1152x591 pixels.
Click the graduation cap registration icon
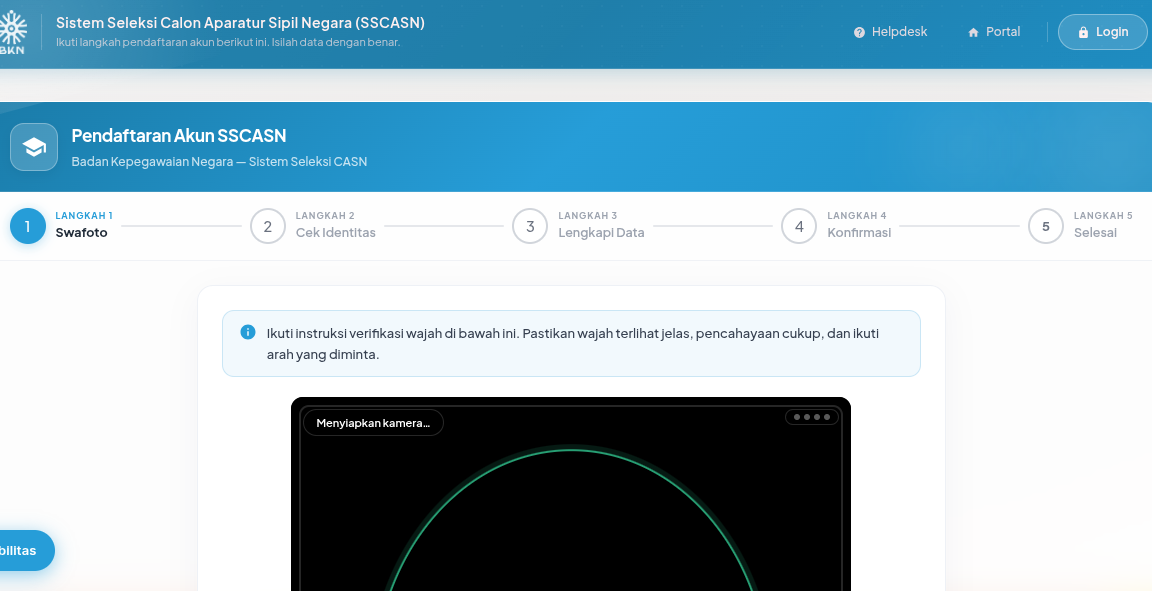coord(34,147)
